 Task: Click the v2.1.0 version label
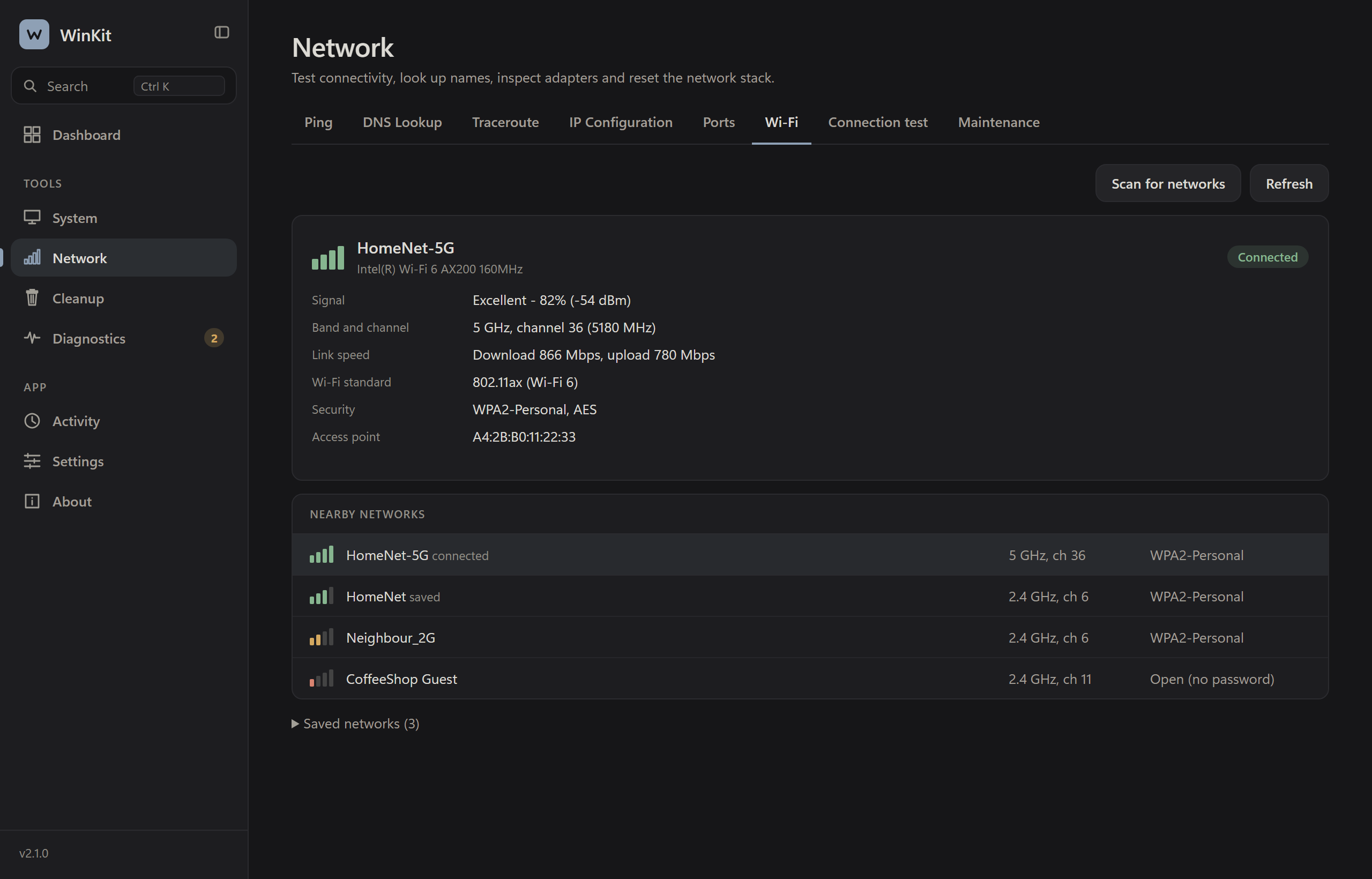click(34, 853)
